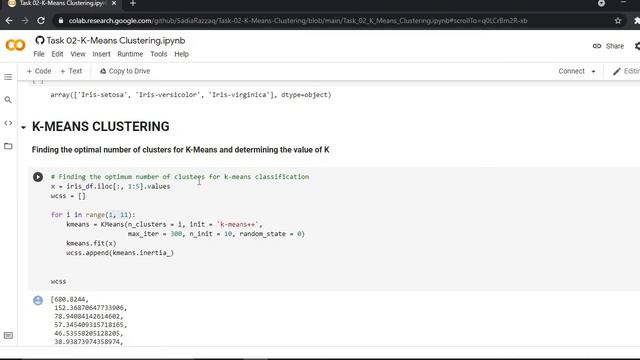Click the browser address bar URL

298,20
